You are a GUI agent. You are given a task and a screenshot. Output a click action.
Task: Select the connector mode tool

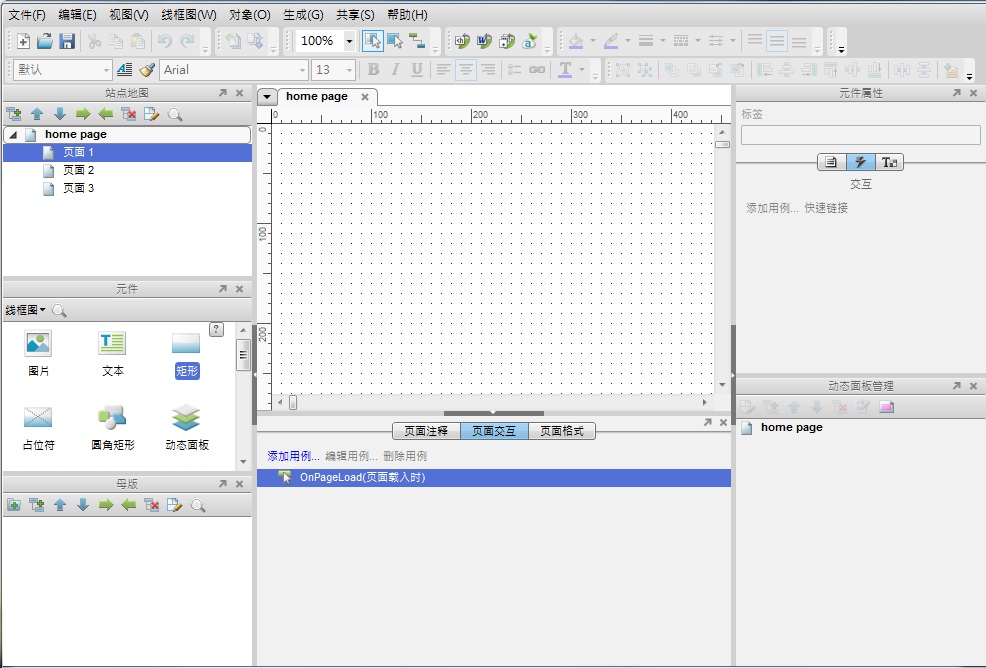[417, 42]
